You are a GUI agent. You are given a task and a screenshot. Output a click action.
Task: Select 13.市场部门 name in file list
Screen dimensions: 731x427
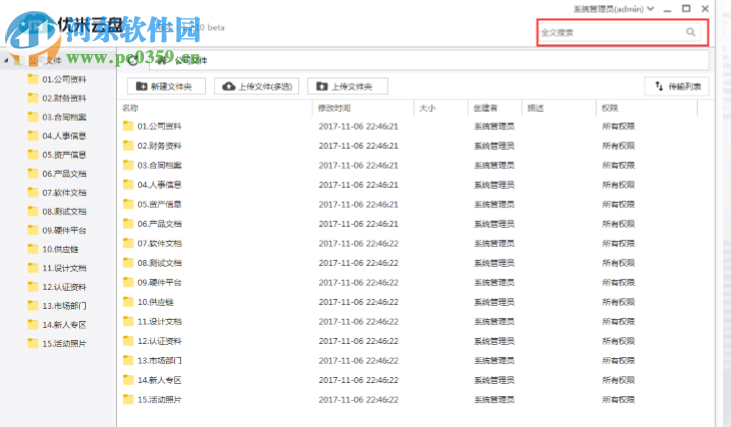(x=159, y=361)
